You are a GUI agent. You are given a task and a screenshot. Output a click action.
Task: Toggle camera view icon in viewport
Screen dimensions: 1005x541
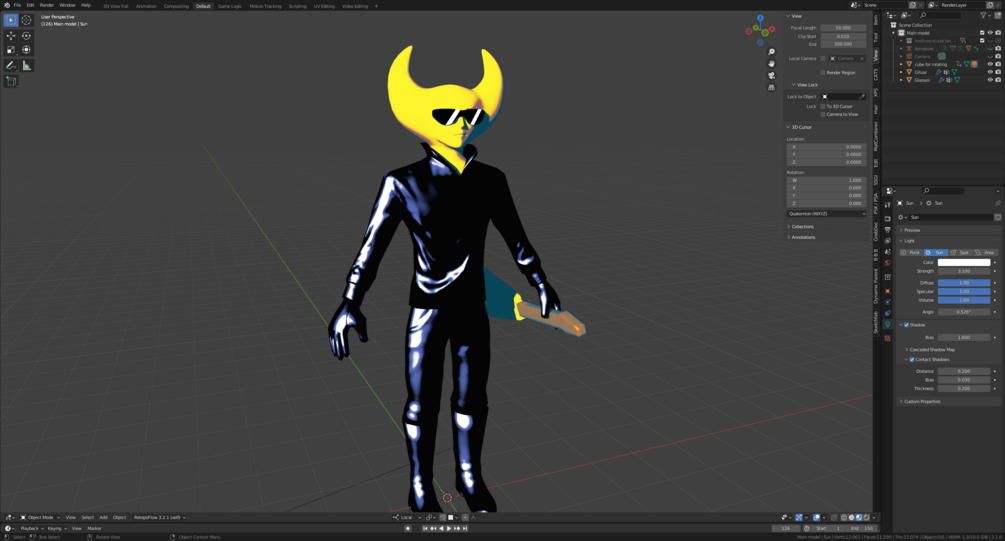click(772, 75)
